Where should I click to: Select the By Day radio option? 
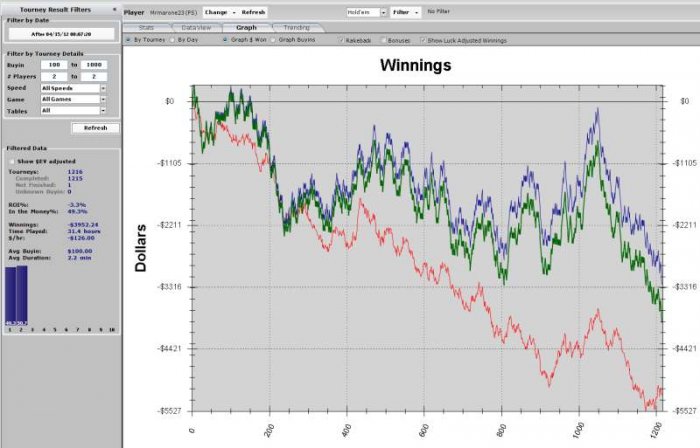[x=172, y=40]
